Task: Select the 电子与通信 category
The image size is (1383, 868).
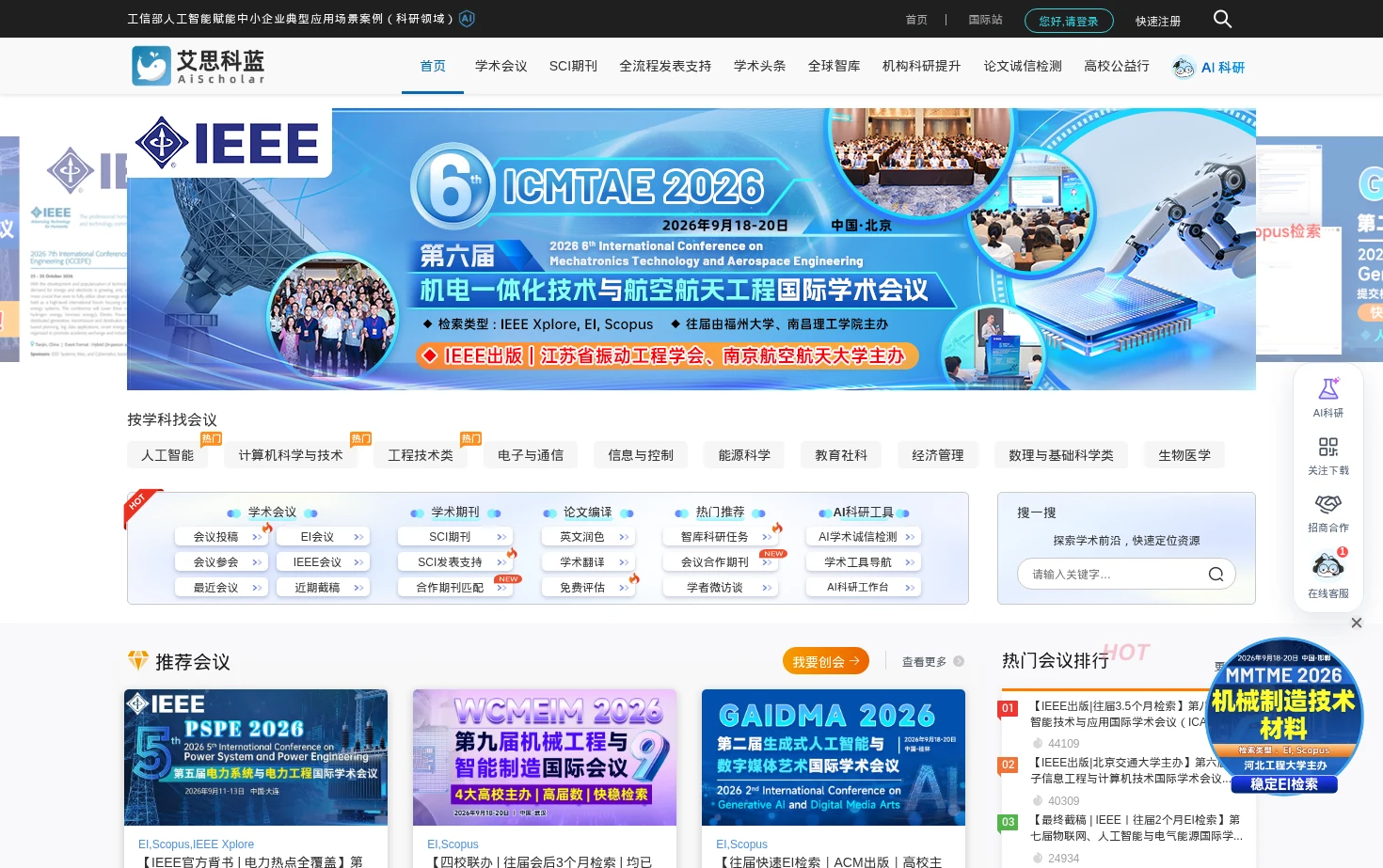Action: click(531, 455)
